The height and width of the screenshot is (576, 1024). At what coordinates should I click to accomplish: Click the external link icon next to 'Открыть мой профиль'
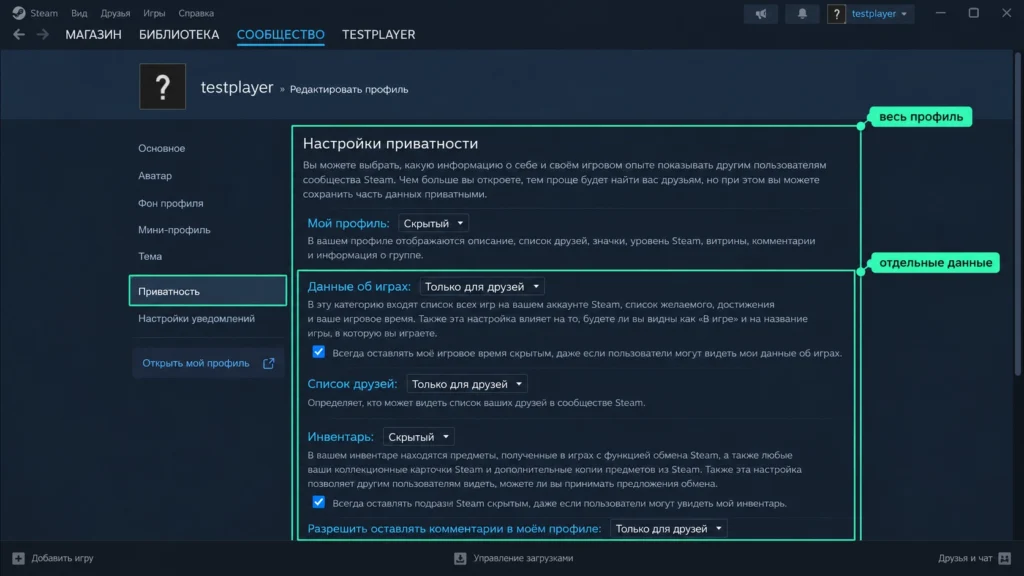pos(268,364)
